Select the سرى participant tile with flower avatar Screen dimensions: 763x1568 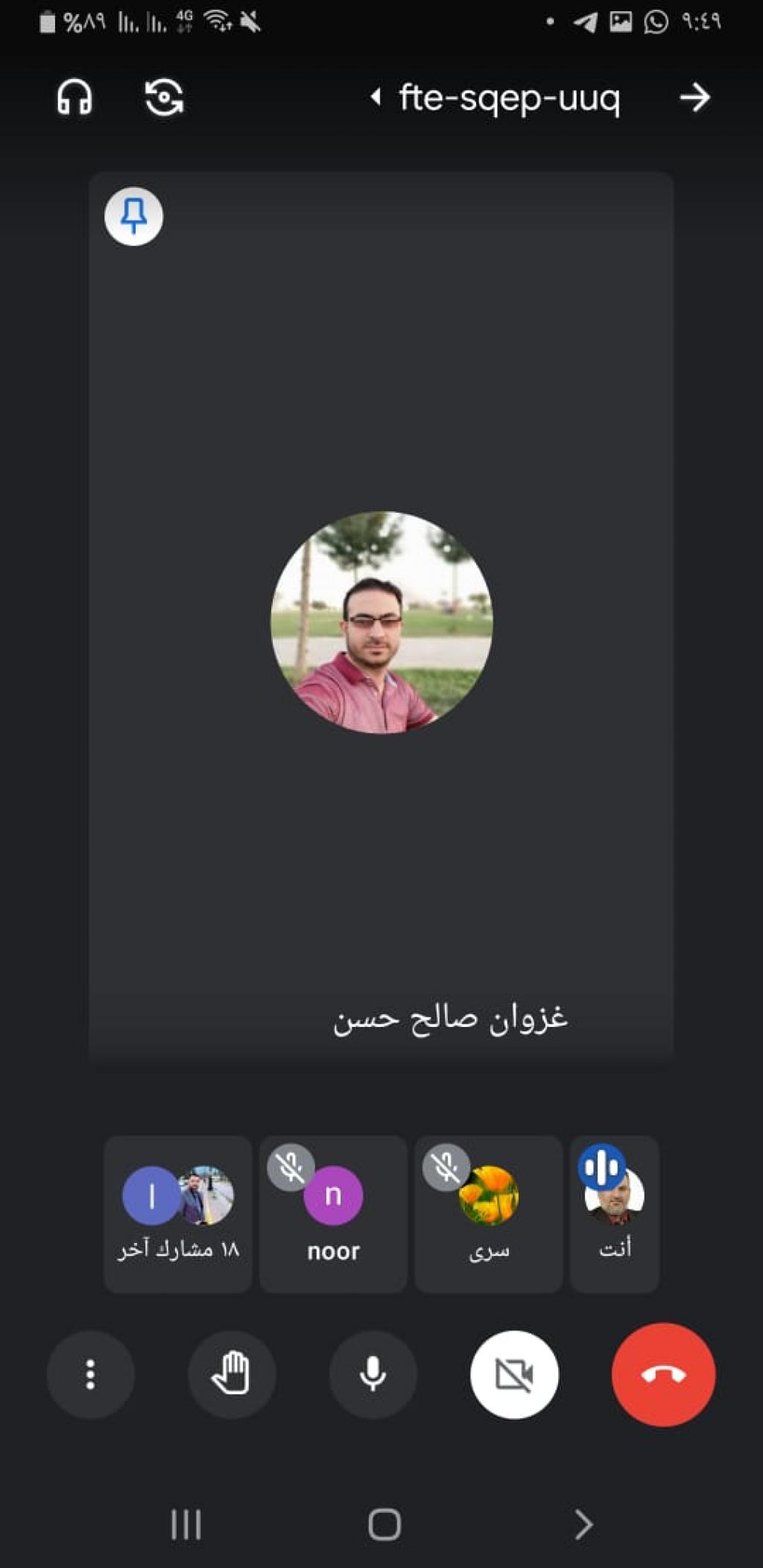(x=489, y=1215)
